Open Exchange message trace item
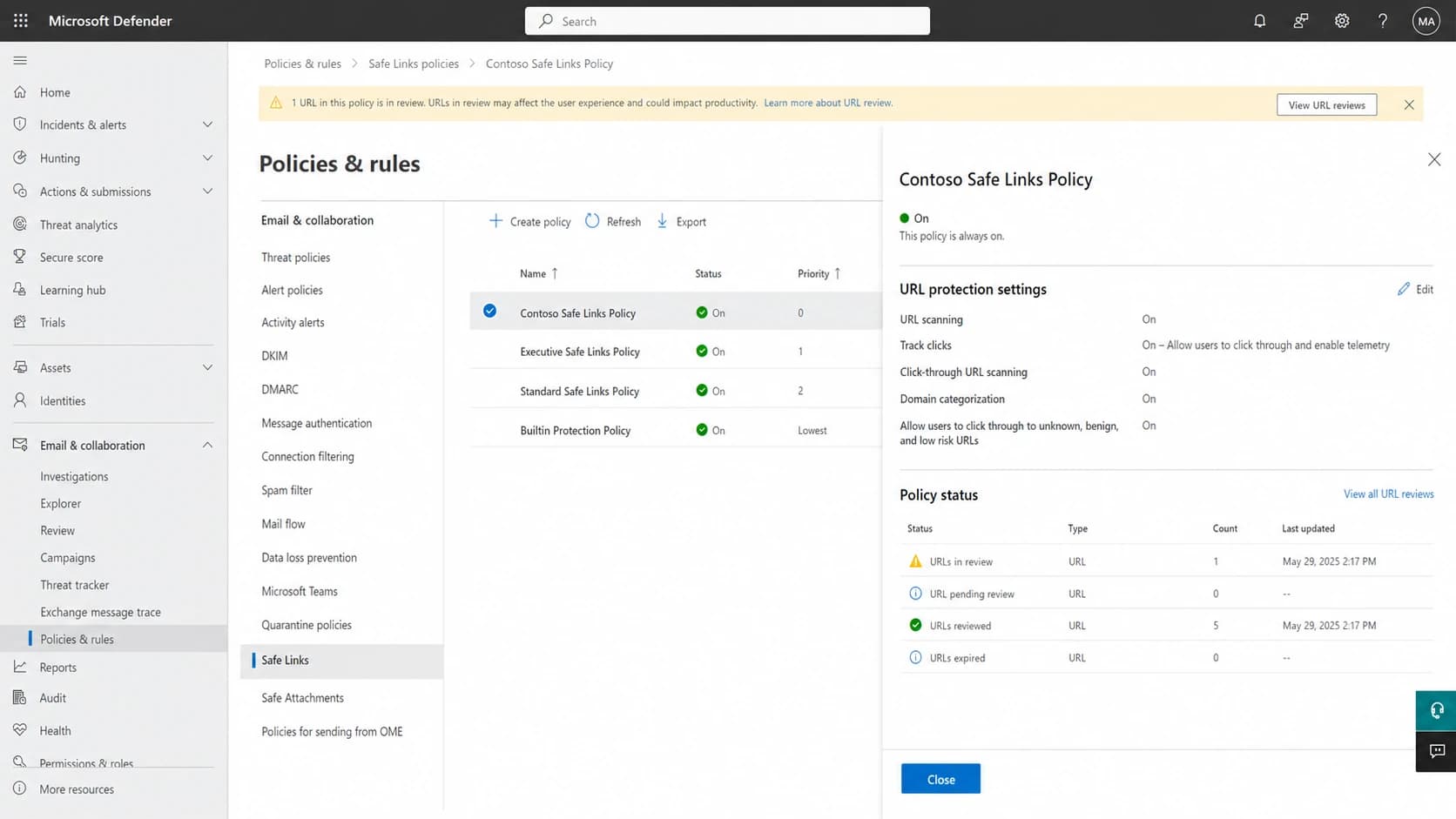Viewport: 1456px width, 819px height. point(100,612)
